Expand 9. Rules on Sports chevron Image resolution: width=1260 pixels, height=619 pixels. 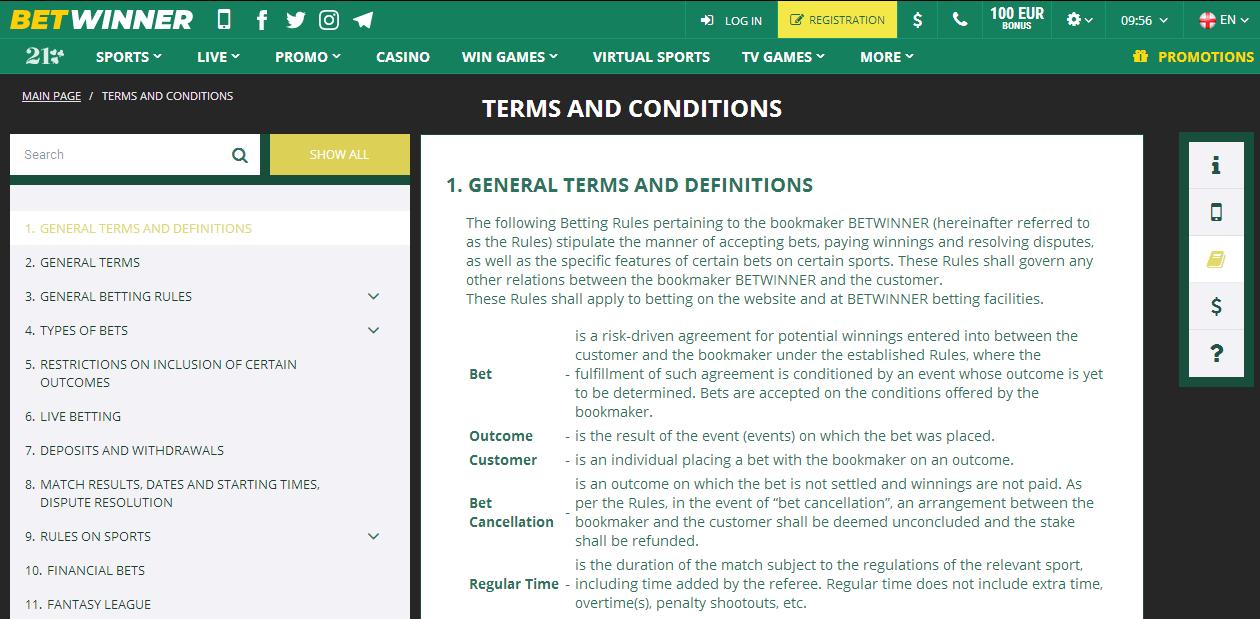374,536
